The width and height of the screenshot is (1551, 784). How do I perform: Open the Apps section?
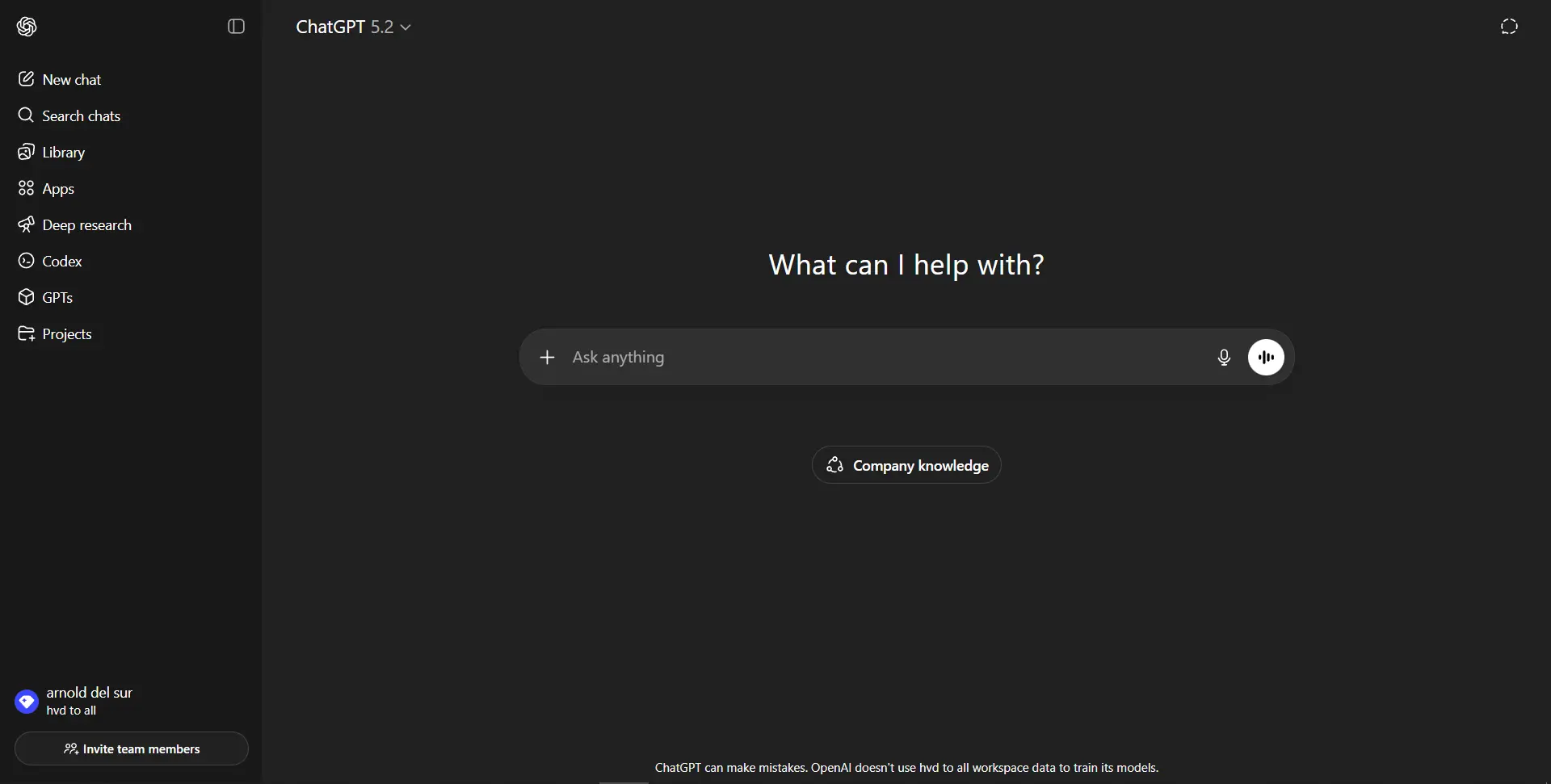pos(131,188)
